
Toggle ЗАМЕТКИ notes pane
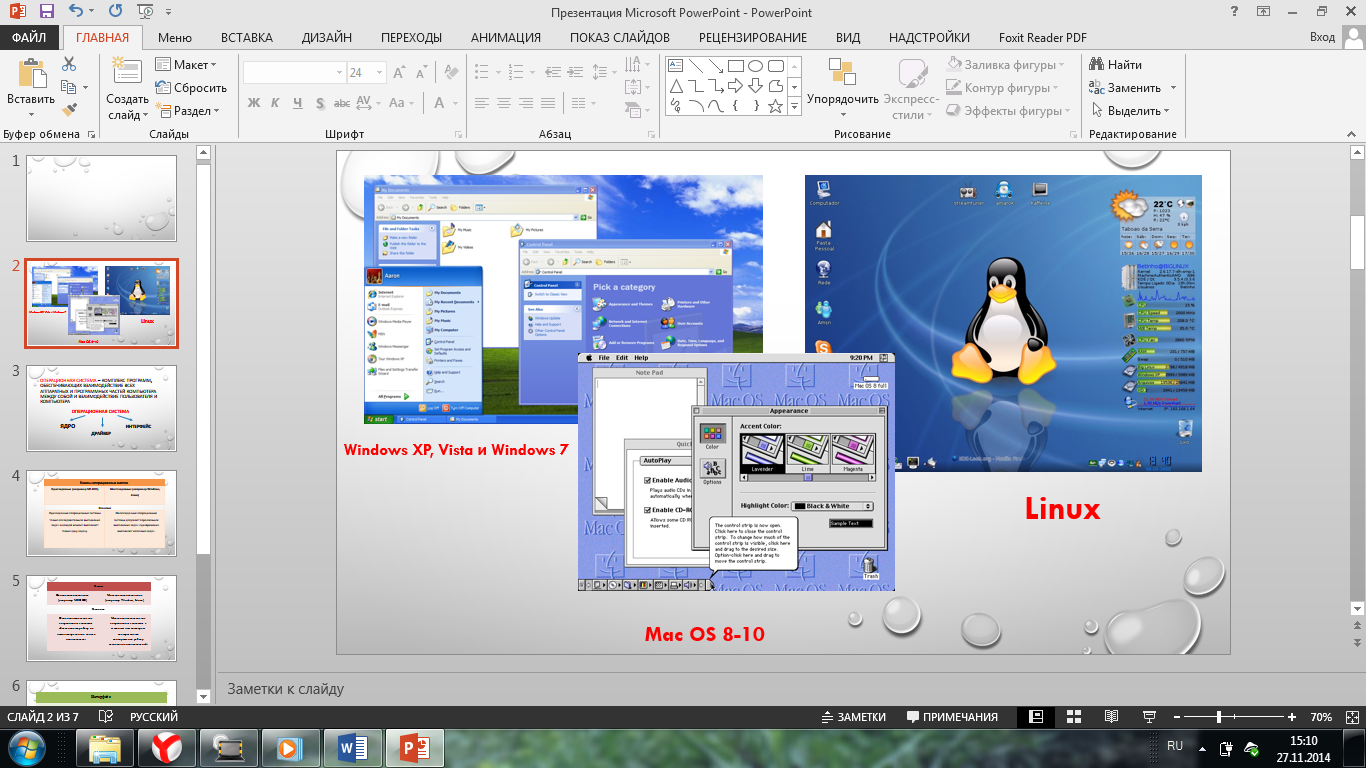(853, 717)
